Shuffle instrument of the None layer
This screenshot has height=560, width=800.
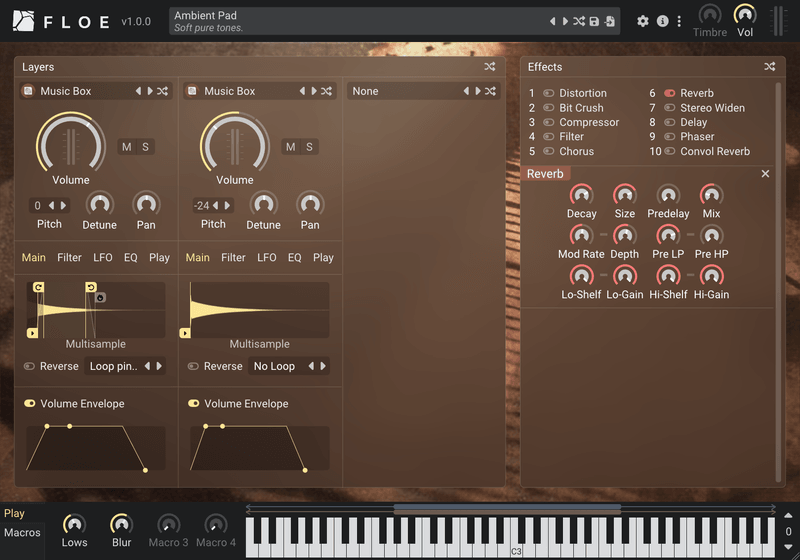tap(490, 91)
